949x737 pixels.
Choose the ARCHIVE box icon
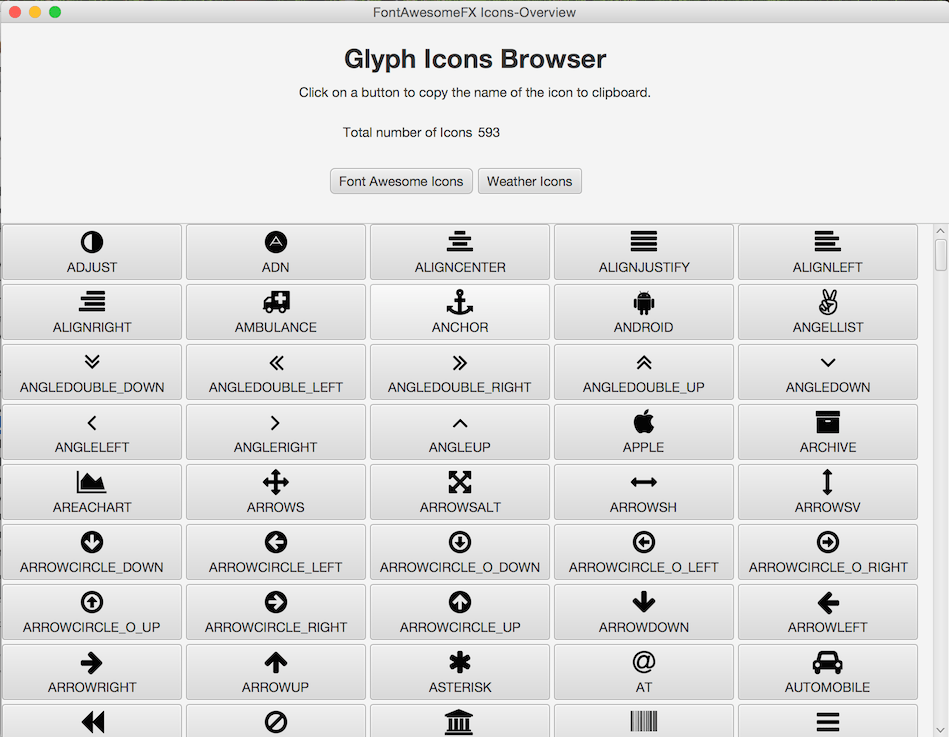828,432
